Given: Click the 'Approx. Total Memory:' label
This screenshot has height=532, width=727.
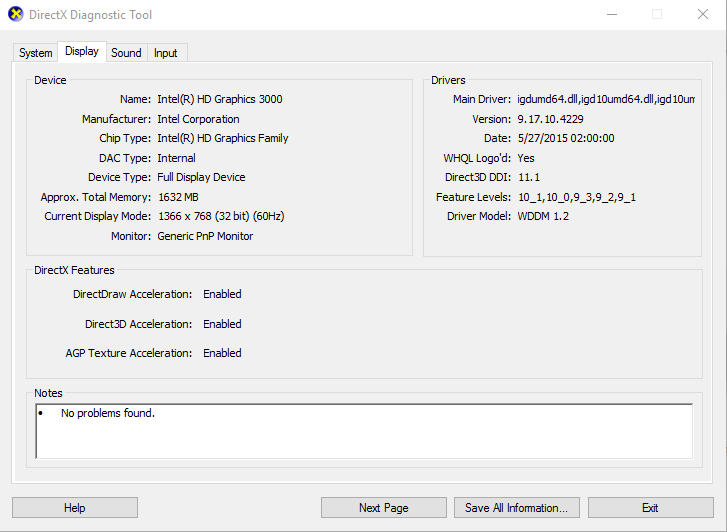Looking at the screenshot, I should [x=96, y=197].
